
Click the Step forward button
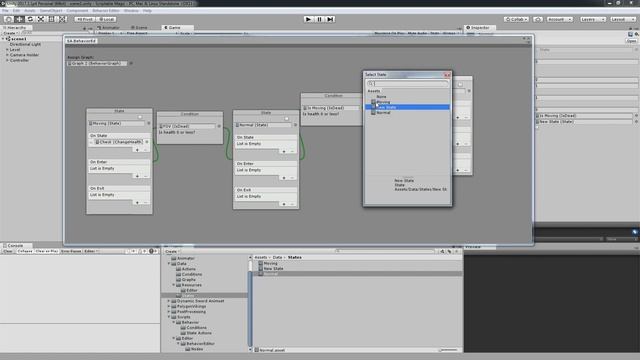pos(331,19)
